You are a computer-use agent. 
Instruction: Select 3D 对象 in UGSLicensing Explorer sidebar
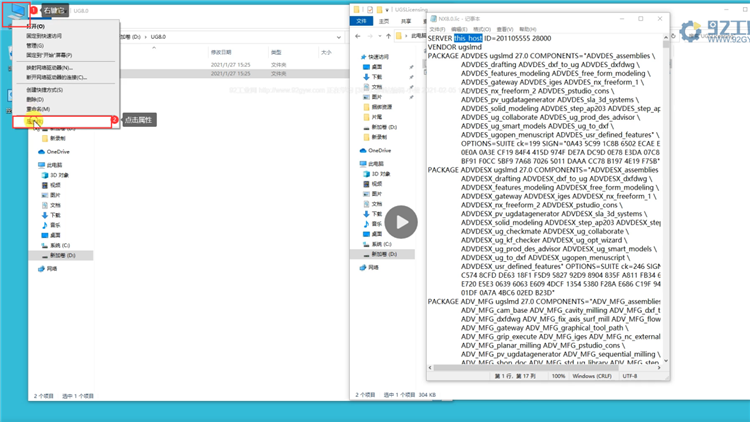click(x=377, y=174)
